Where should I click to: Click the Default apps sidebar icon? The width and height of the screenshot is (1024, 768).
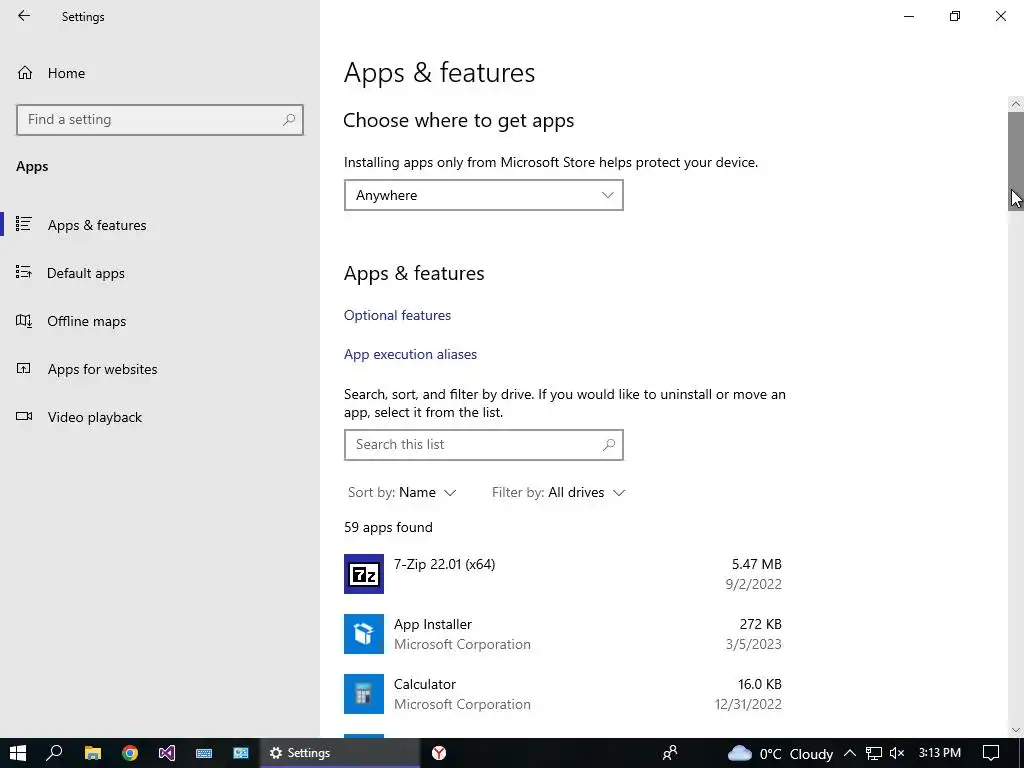pos(24,272)
